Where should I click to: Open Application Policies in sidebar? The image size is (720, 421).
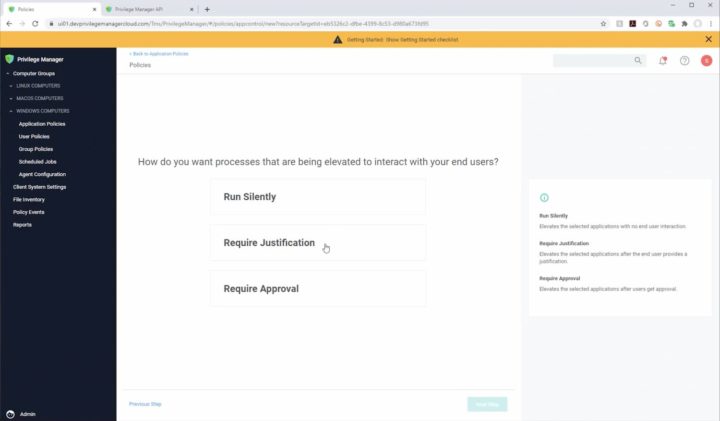(x=42, y=124)
